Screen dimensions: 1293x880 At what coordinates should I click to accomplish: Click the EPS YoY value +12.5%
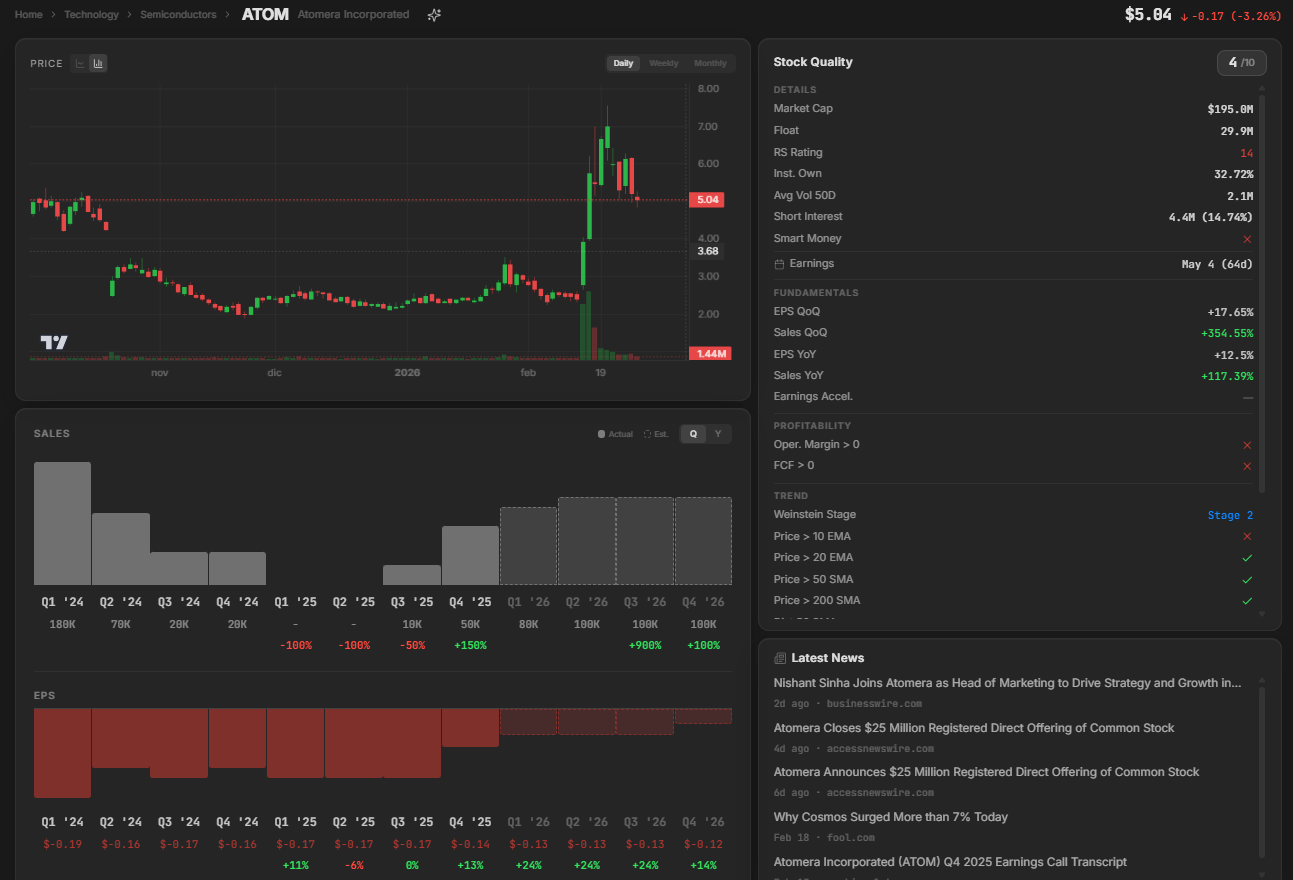[x=1233, y=355]
